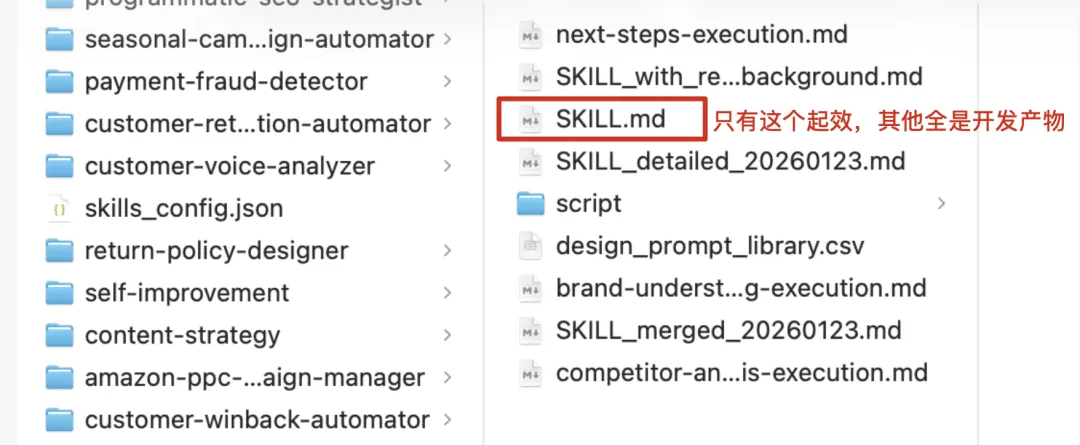1080x445 pixels.
Task: Select the customer-retention-automator folder name
Action: click(258, 124)
